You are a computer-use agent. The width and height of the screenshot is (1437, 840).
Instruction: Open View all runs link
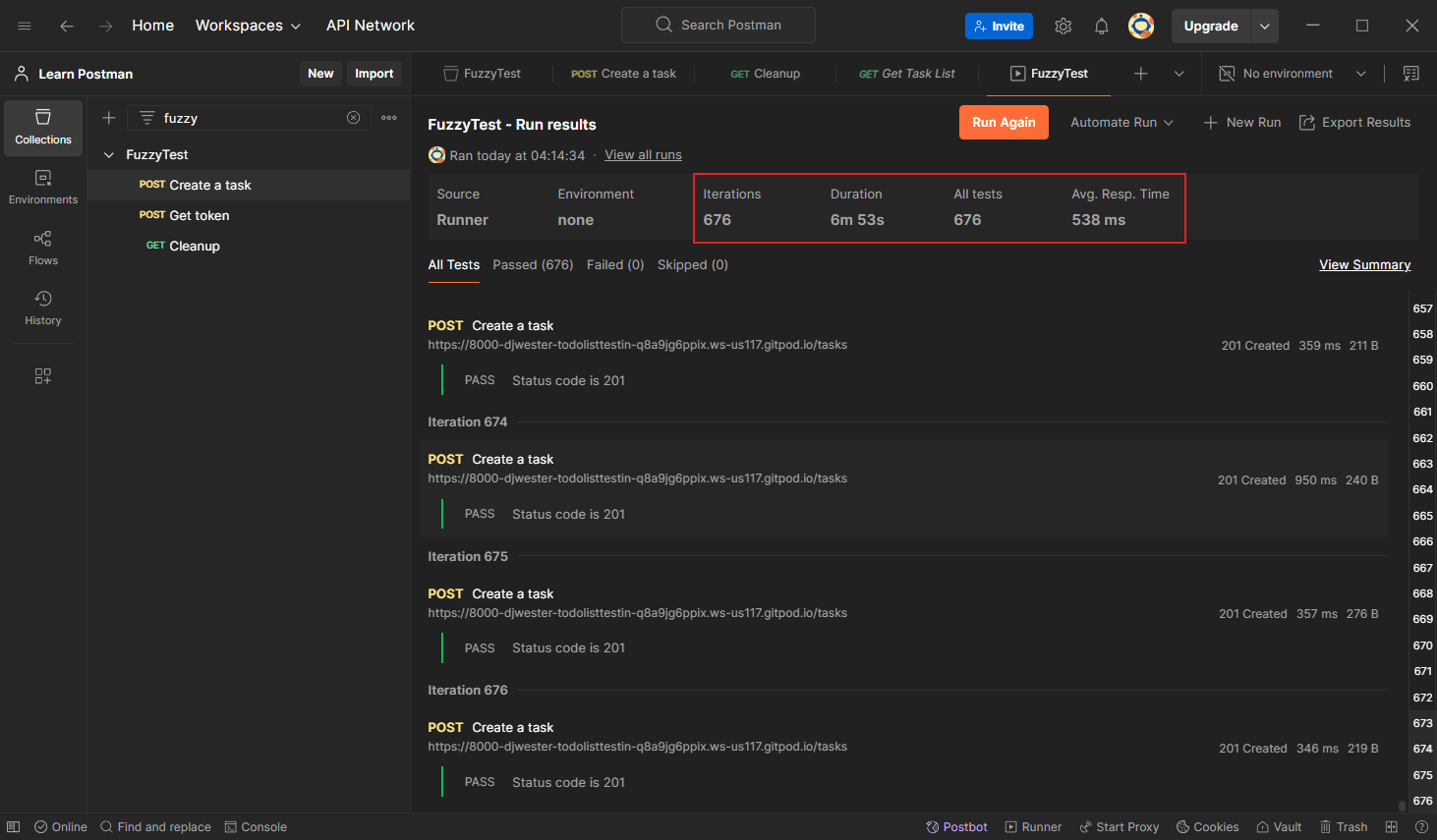tap(643, 155)
